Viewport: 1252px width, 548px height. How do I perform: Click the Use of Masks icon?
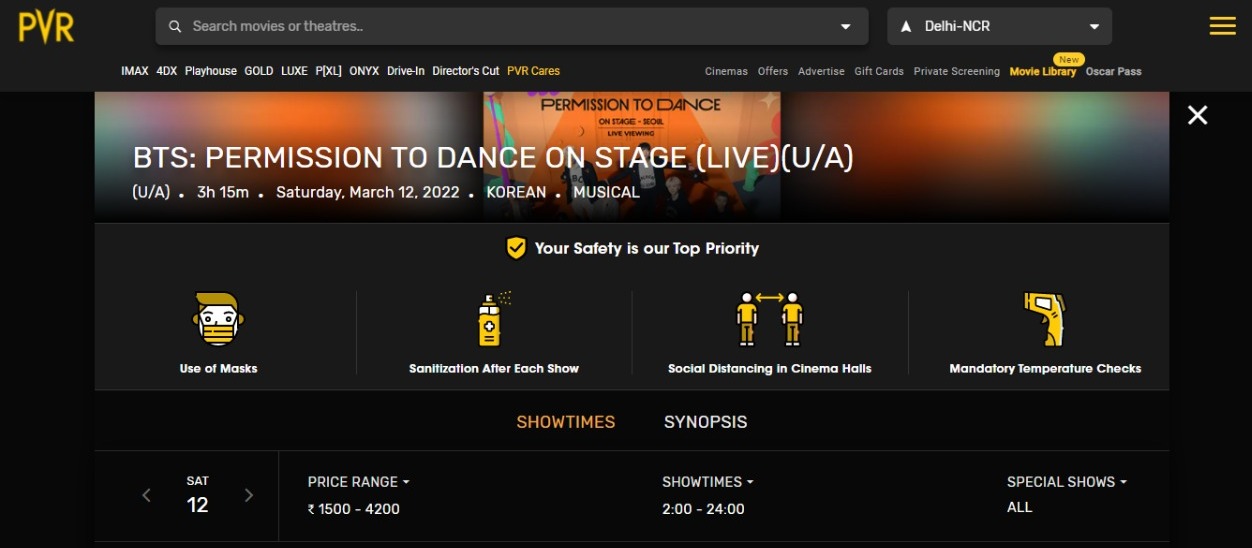click(x=218, y=320)
